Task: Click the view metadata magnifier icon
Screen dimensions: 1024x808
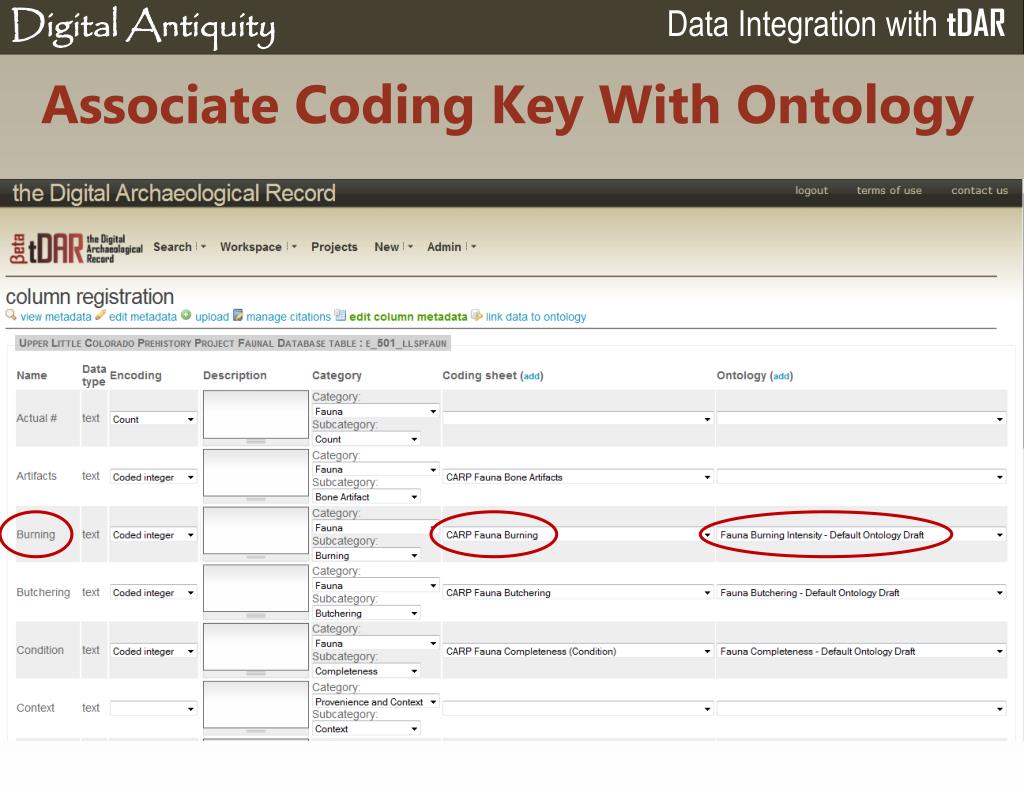Action: click(x=11, y=315)
